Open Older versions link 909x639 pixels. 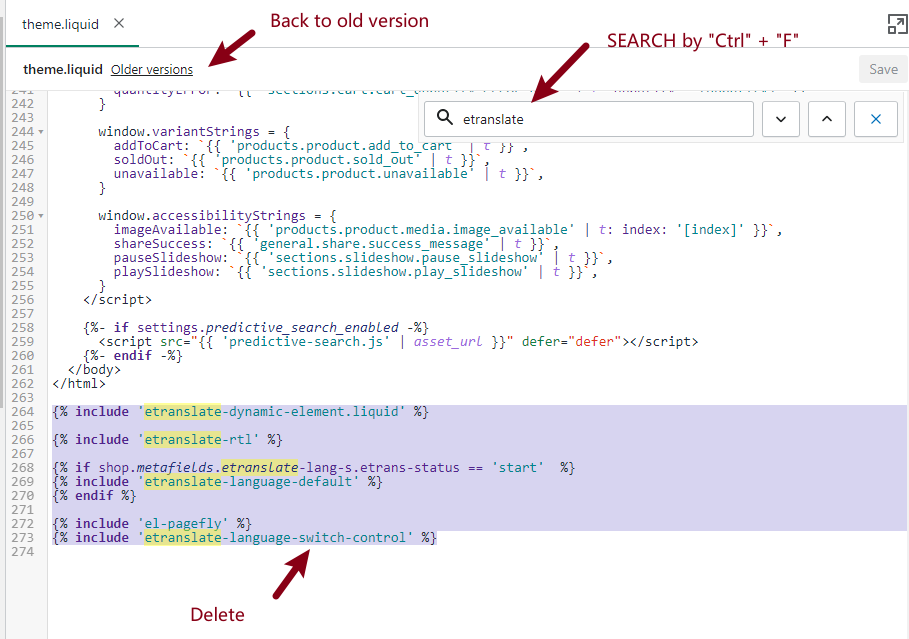(152, 70)
